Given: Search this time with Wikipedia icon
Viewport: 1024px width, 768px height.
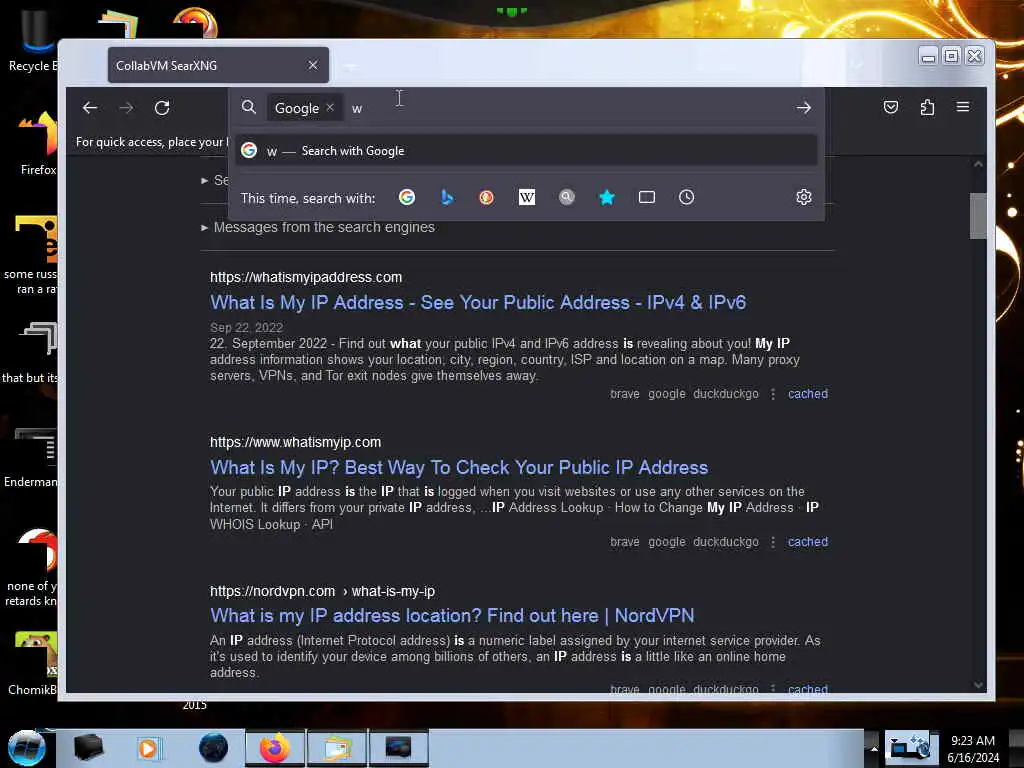Looking at the screenshot, I should (x=526, y=197).
